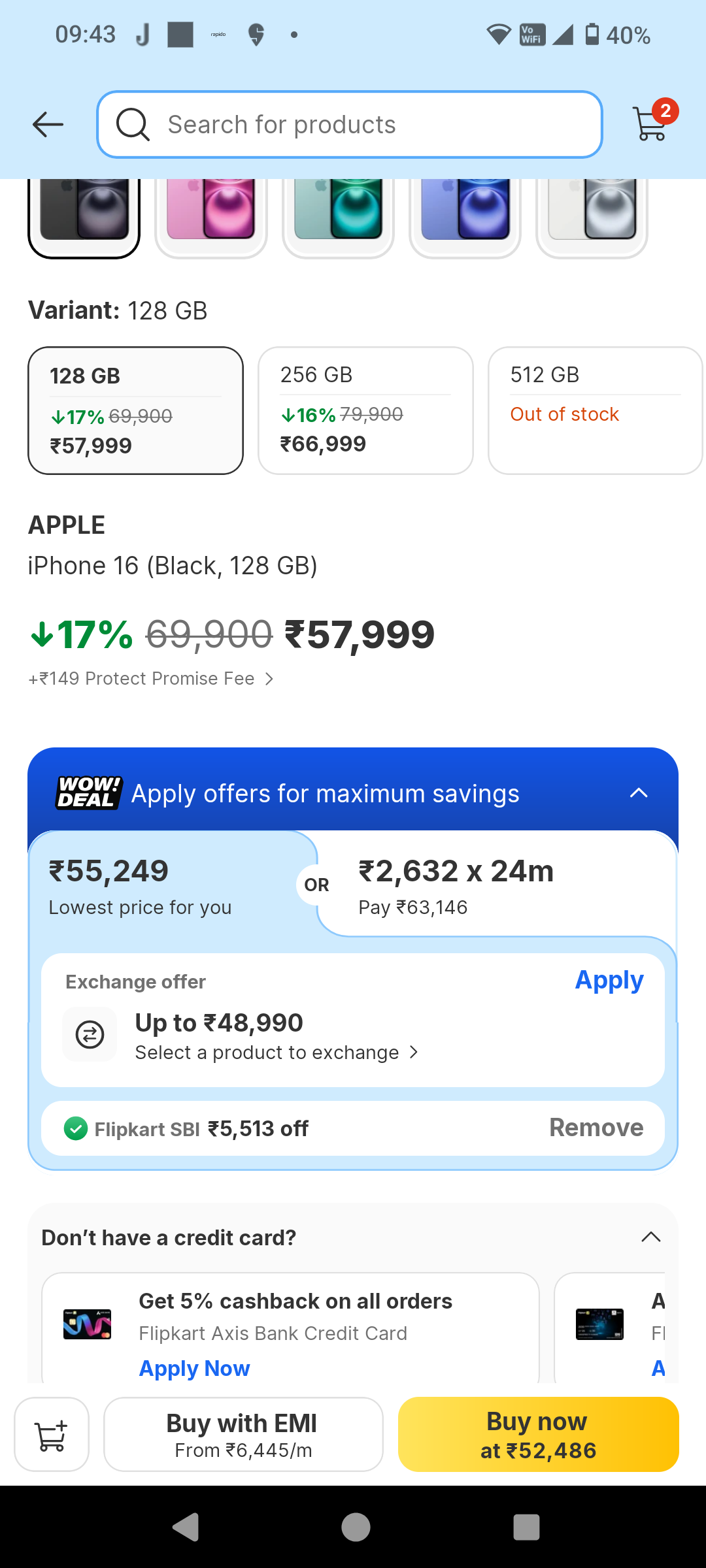Switch to the ₹2,632 x 24m EMI tab
Image resolution: width=706 pixels, height=1568 pixels.
[497, 887]
